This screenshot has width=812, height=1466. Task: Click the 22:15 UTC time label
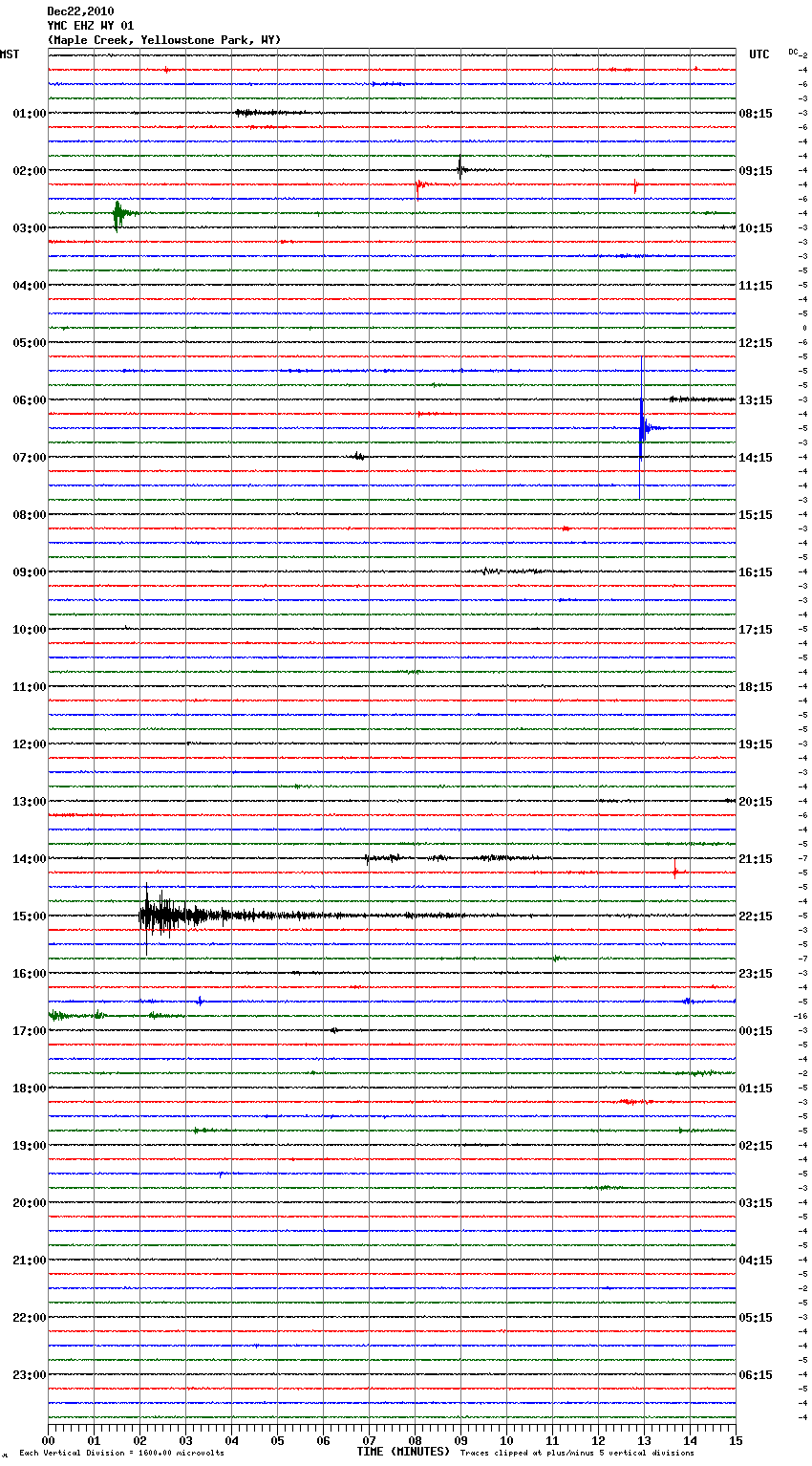[x=756, y=916]
